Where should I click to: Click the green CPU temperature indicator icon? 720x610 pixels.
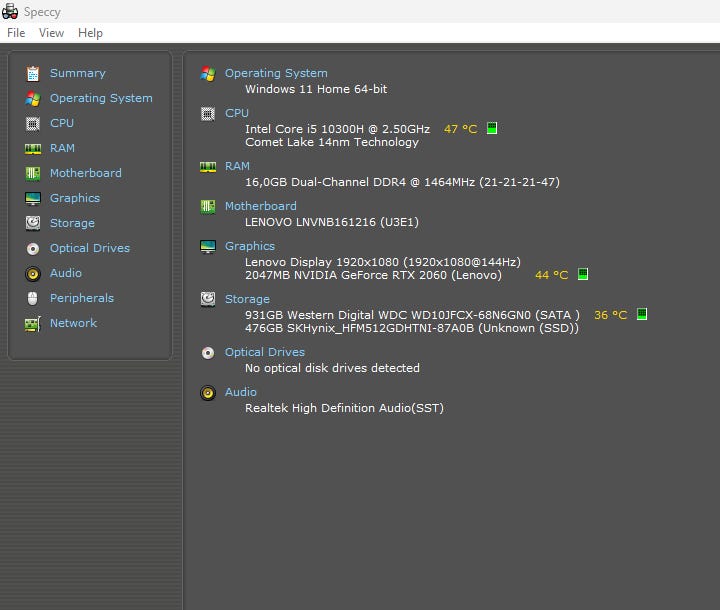(492, 128)
